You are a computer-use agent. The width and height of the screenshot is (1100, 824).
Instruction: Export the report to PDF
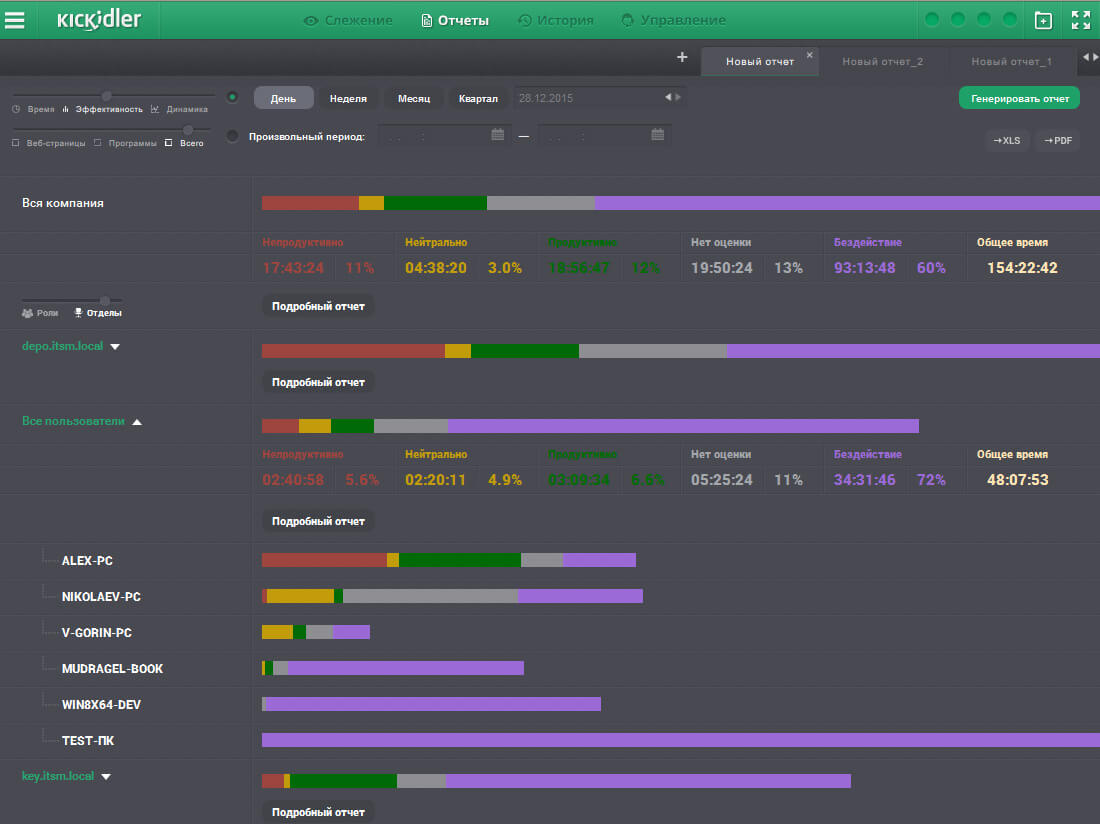coord(1057,141)
